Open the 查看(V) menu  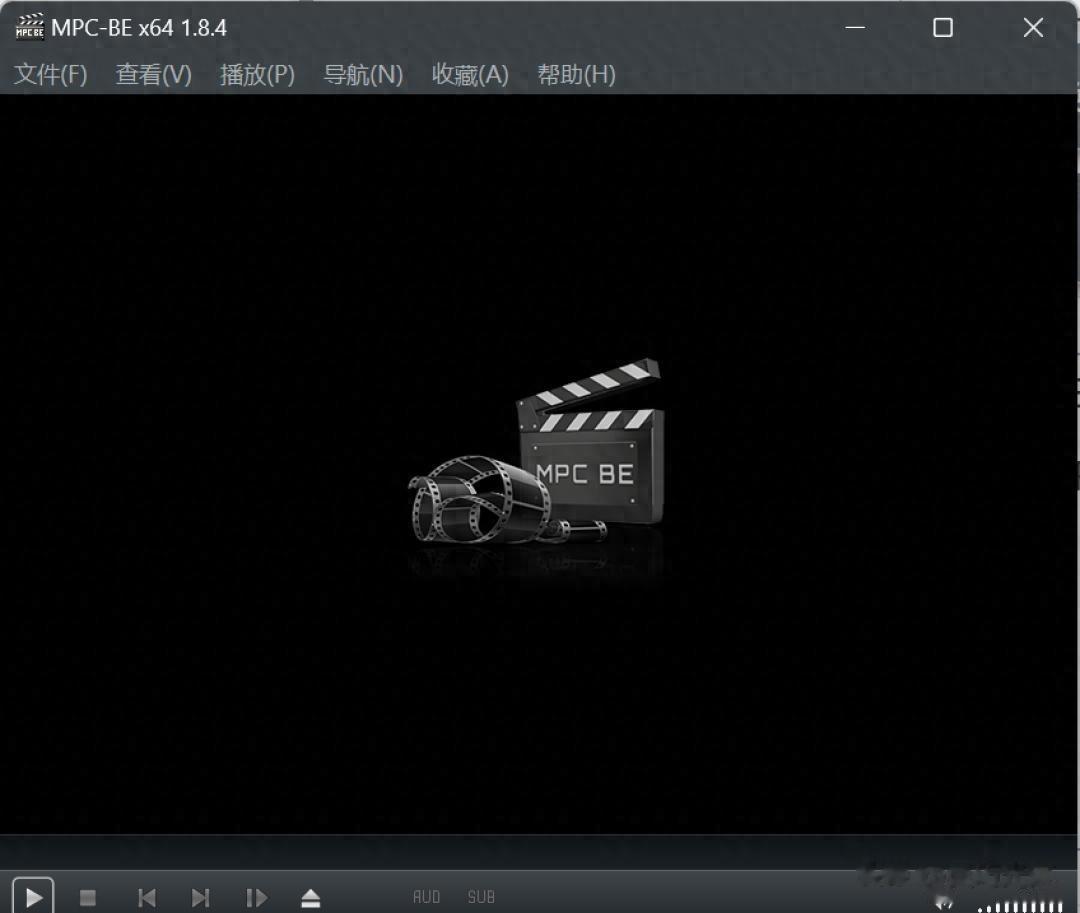pyautogui.click(x=154, y=74)
